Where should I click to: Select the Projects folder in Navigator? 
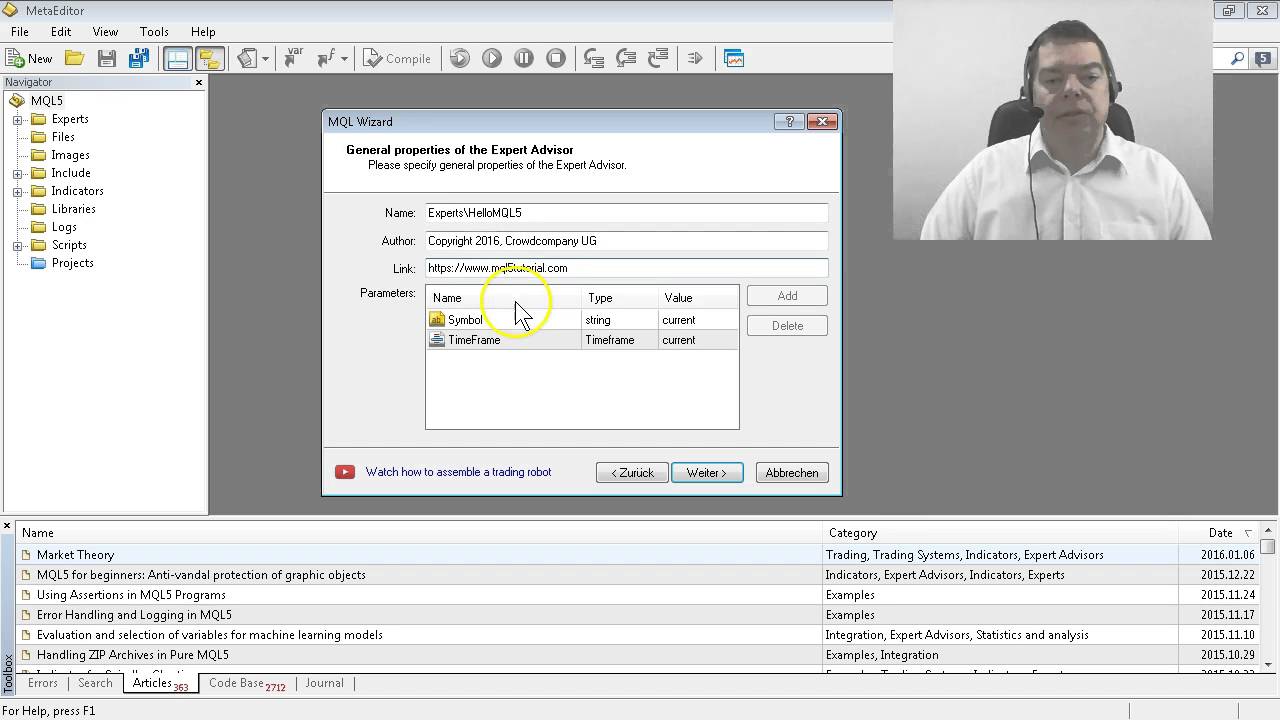73,263
